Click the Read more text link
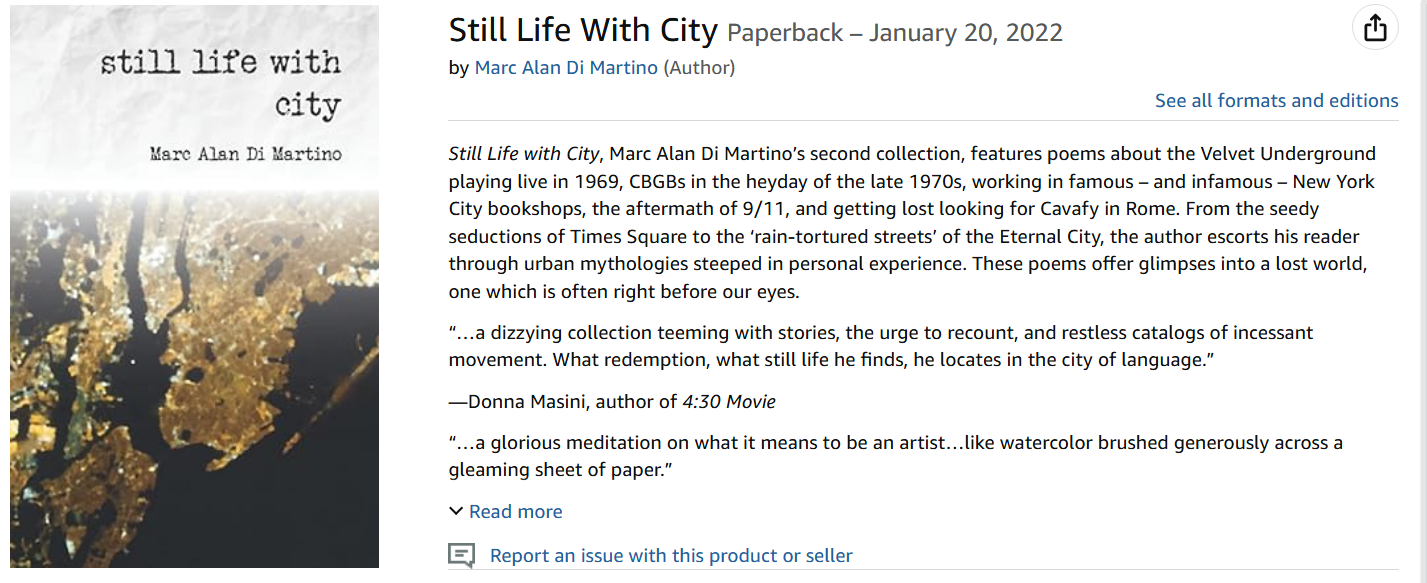Image resolution: width=1427 pixels, height=583 pixels. (x=515, y=511)
